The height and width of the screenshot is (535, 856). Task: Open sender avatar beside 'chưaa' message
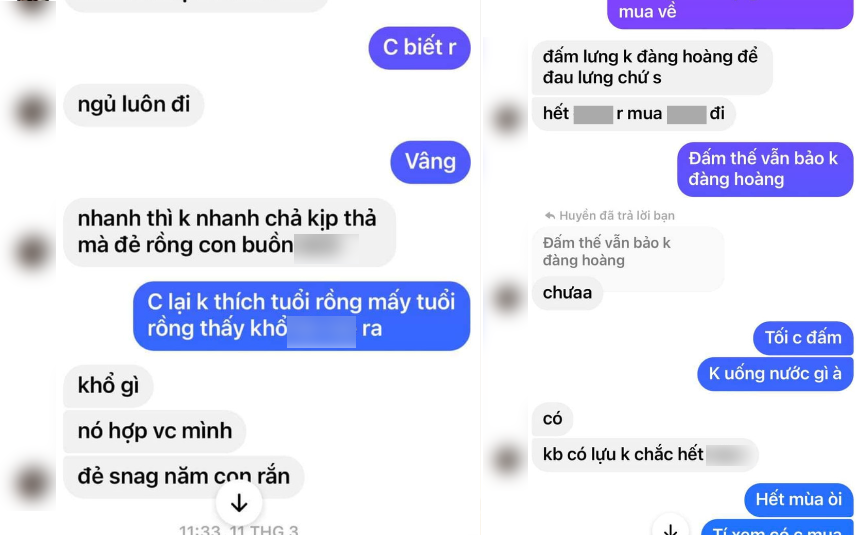point(506,296)
